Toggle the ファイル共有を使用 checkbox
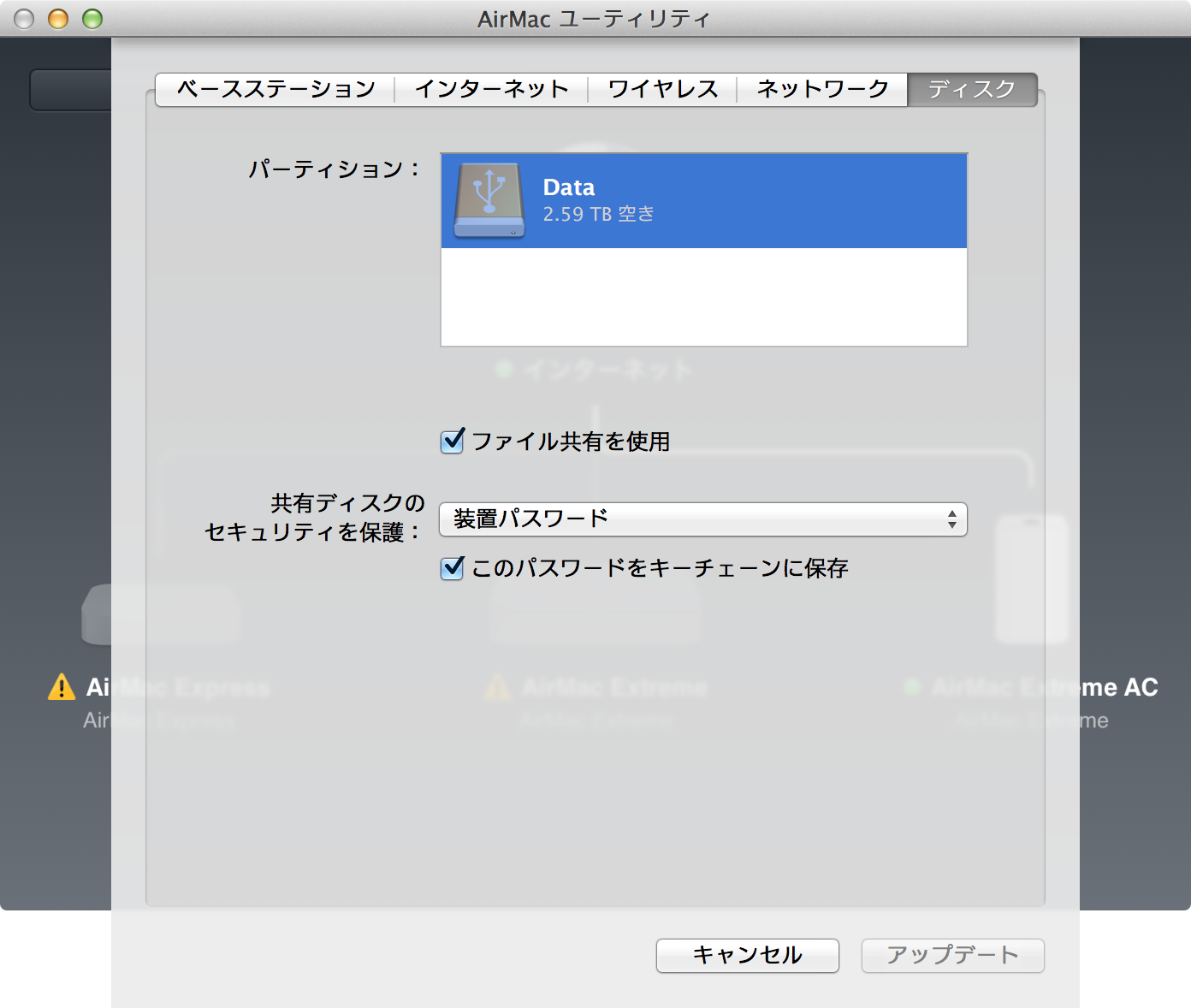The height and width of the screenshot is (1008, 1191). point(452,442)
